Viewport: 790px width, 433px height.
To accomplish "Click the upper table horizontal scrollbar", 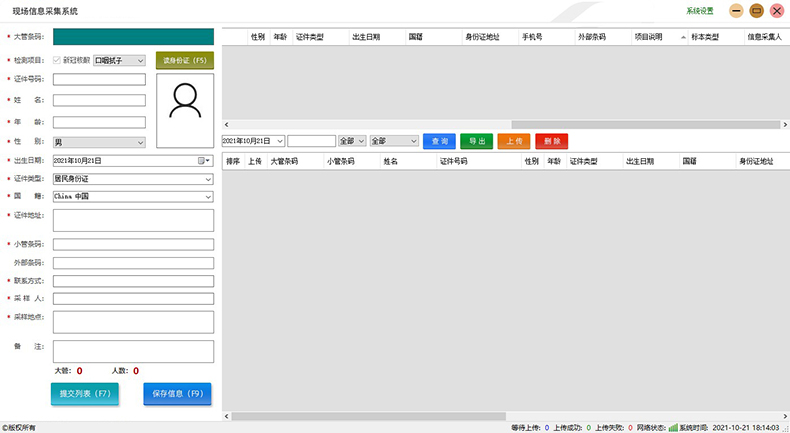I will coord(500,124).
